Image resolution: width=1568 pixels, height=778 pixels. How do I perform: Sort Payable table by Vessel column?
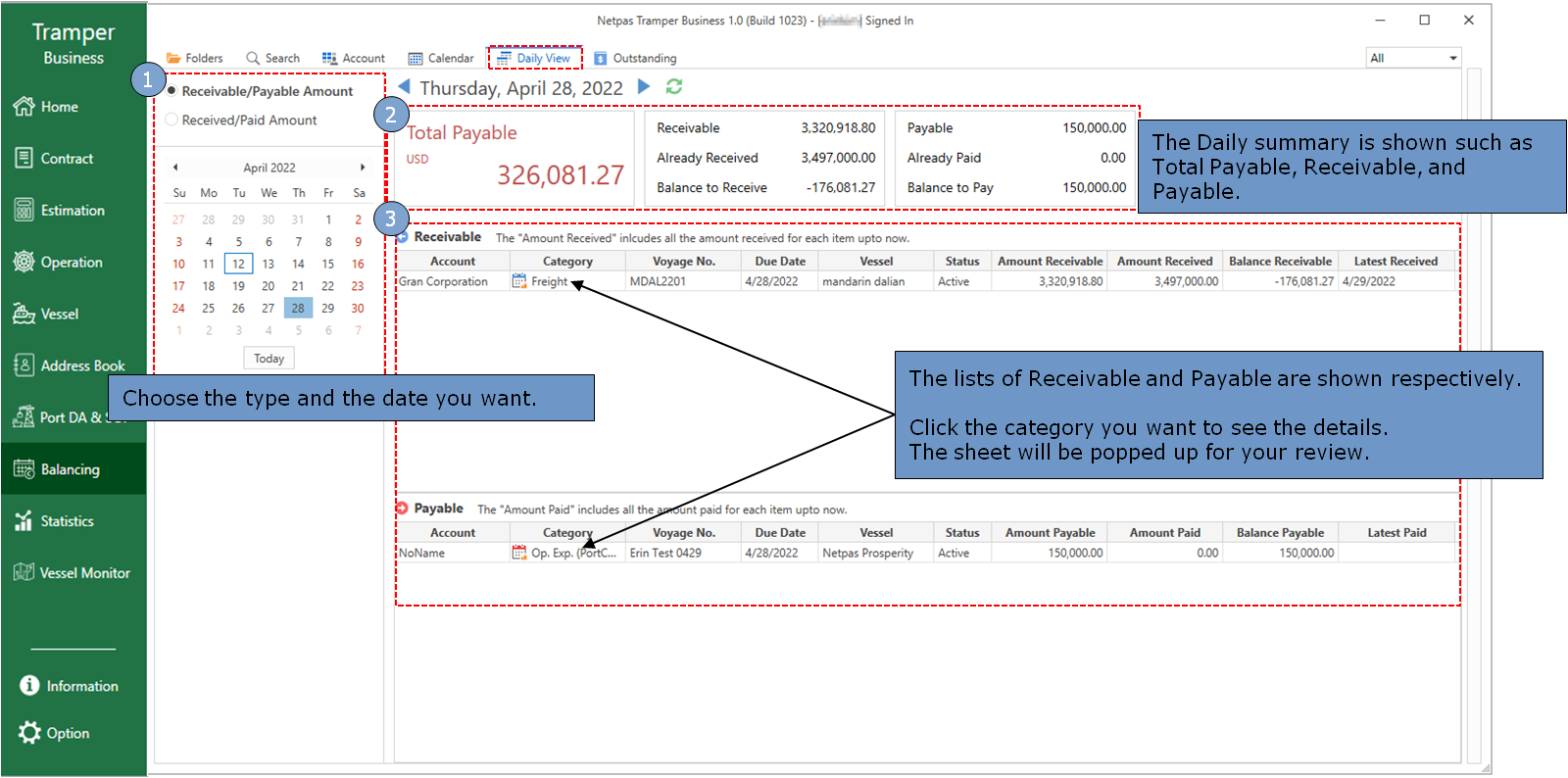click(876, 533)
